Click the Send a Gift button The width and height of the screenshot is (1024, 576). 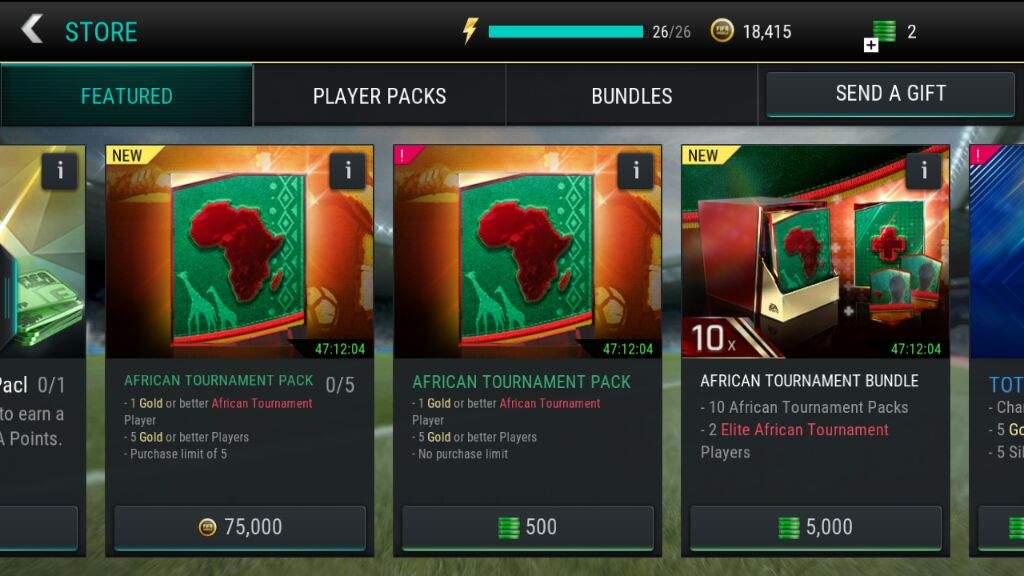click(890, 93)
